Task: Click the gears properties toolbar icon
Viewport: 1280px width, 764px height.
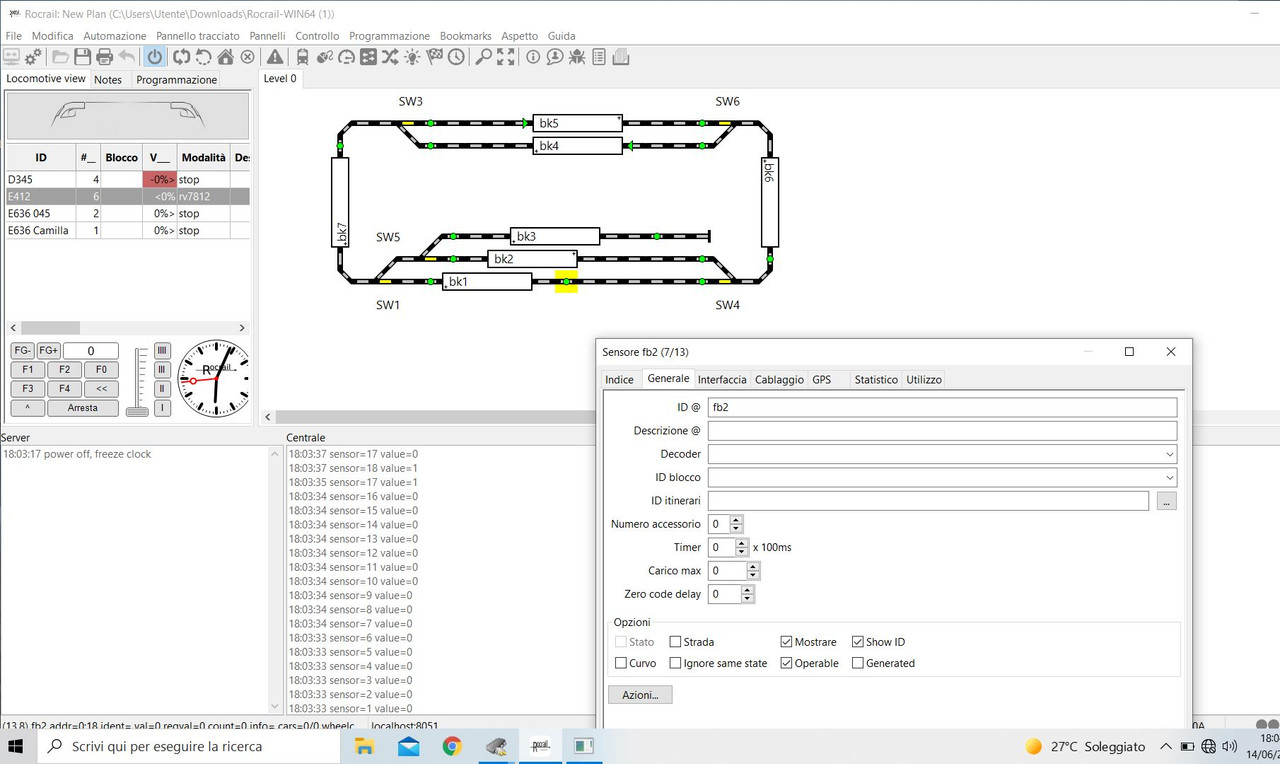Action: 33,57
